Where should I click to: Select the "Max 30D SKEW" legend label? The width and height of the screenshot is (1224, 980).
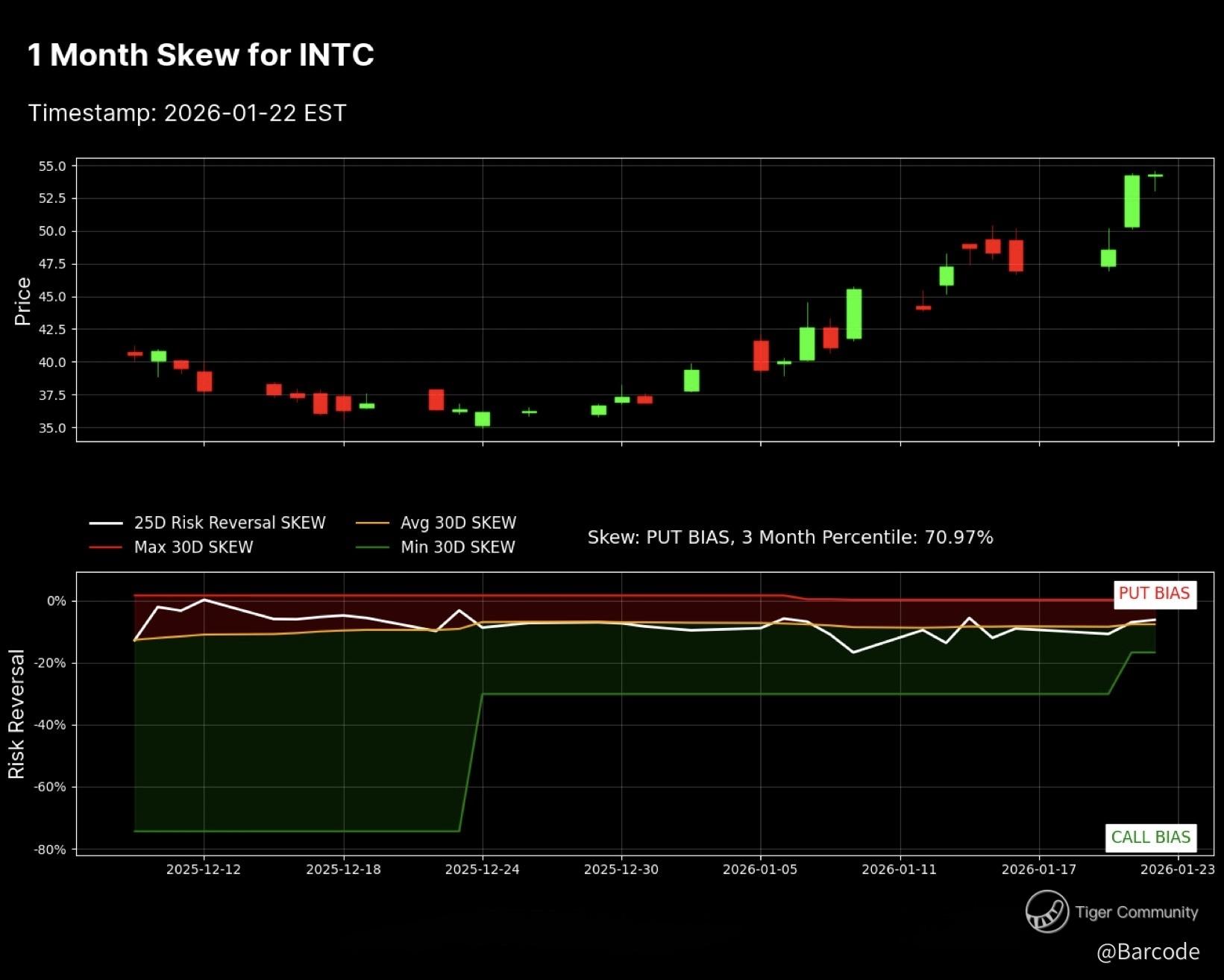pos(194,547)
